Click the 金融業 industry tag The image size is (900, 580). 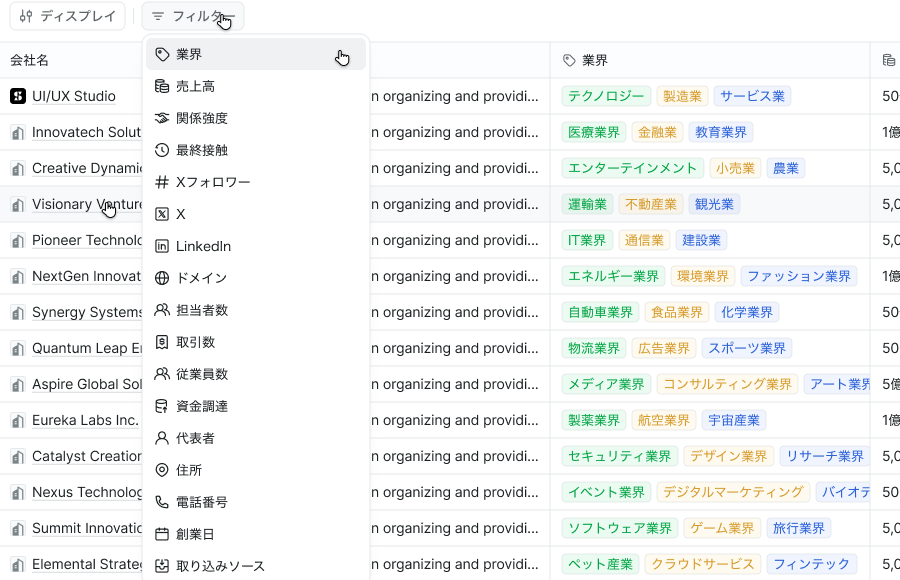tap(658, 133)
